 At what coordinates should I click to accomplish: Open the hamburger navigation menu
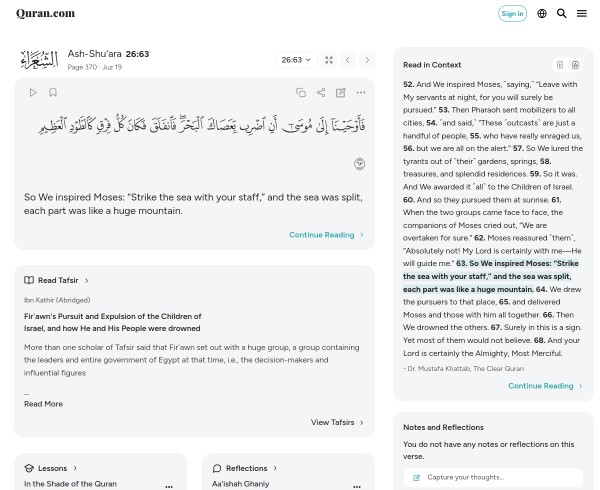coord(582,14)
